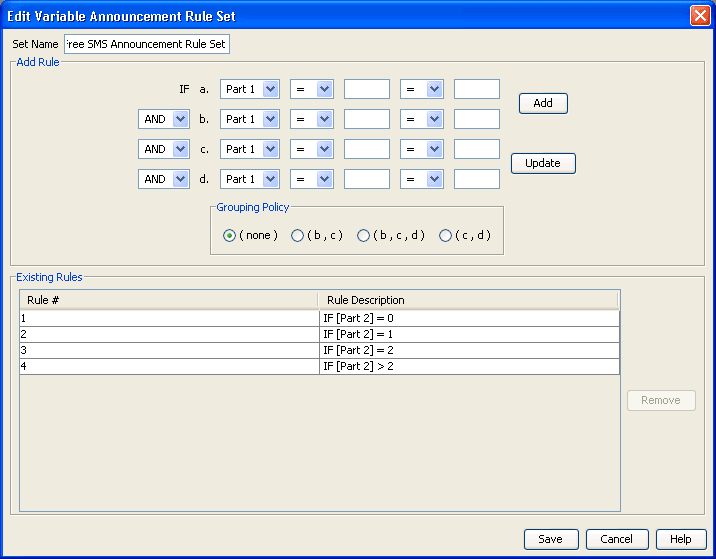Click rule number 1 cell
The height and width of the screenshot is (559, 716).
169,318
